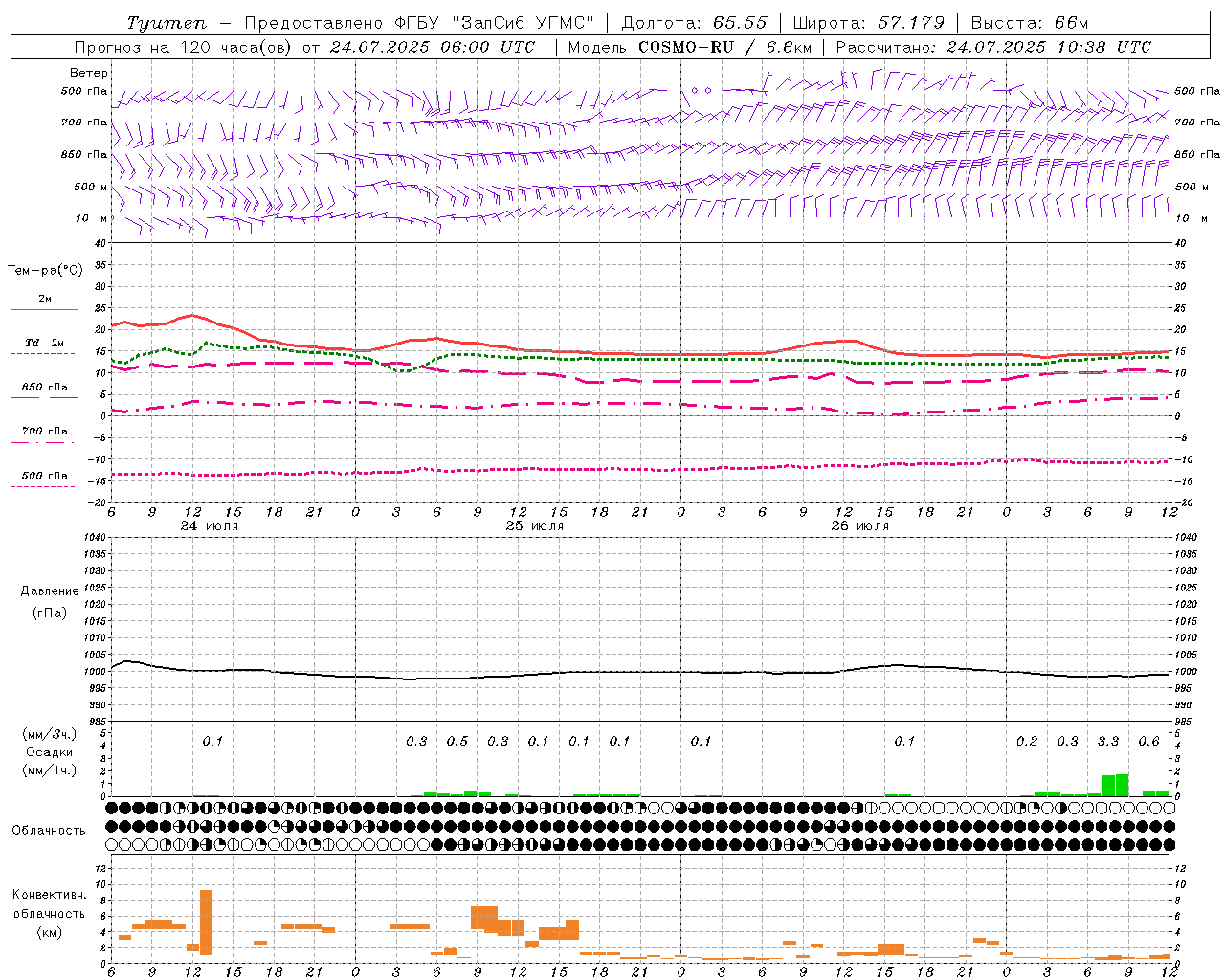Click the tallest green precipitation bar

click(x=1122, y=785)
